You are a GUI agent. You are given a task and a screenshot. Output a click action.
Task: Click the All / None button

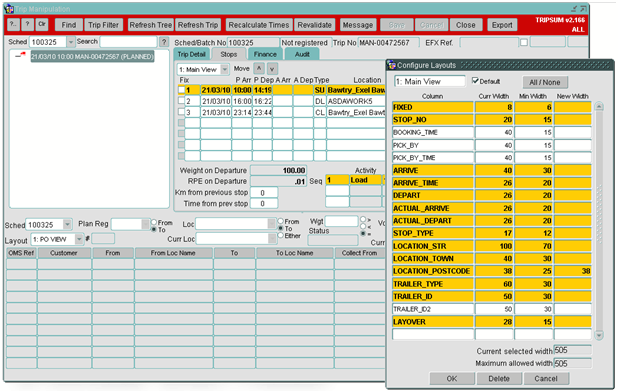coord(545,82)
